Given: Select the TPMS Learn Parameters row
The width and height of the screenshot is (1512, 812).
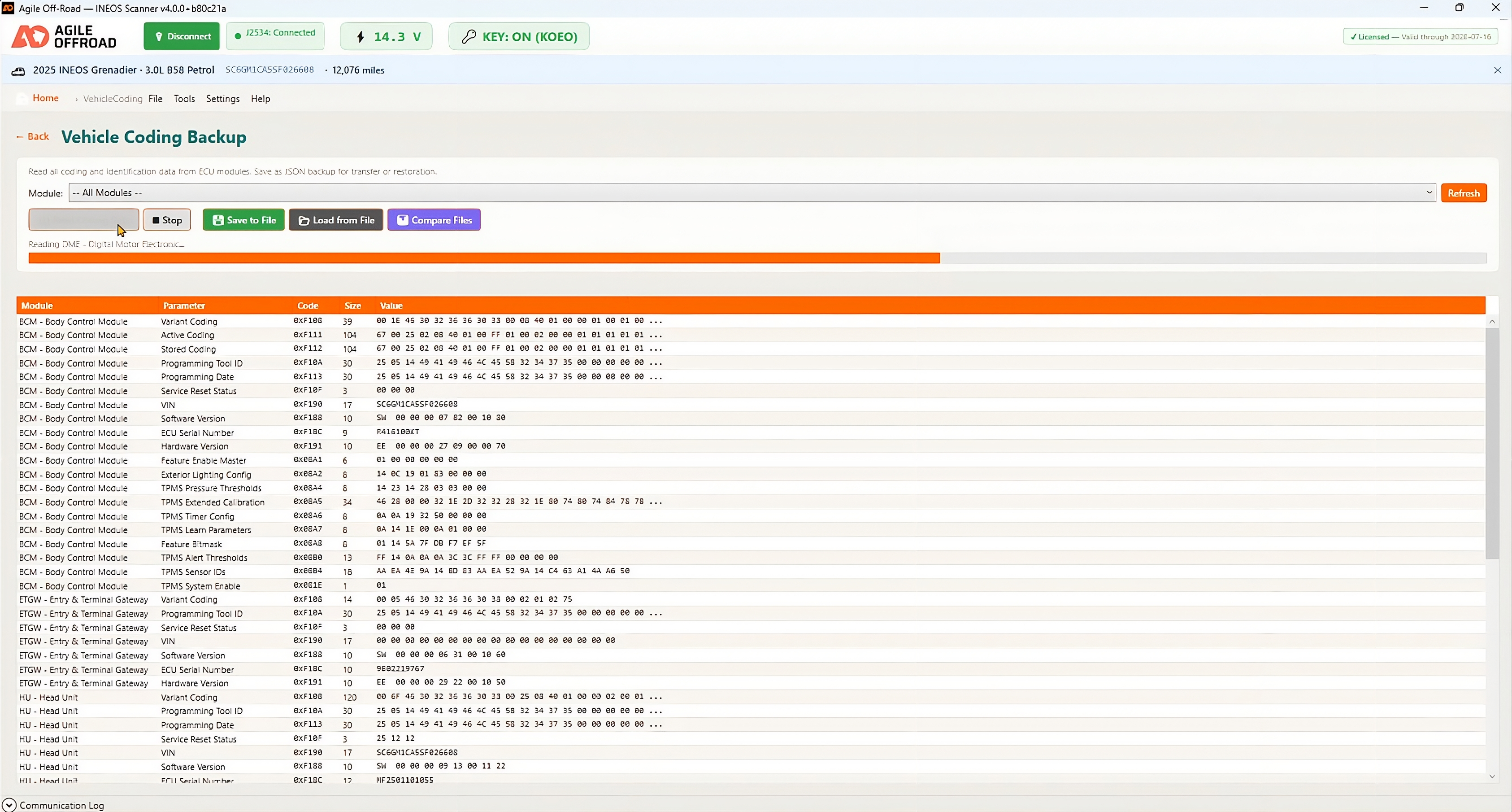Looking at the screenshot, I should click(x=752, y=529).
